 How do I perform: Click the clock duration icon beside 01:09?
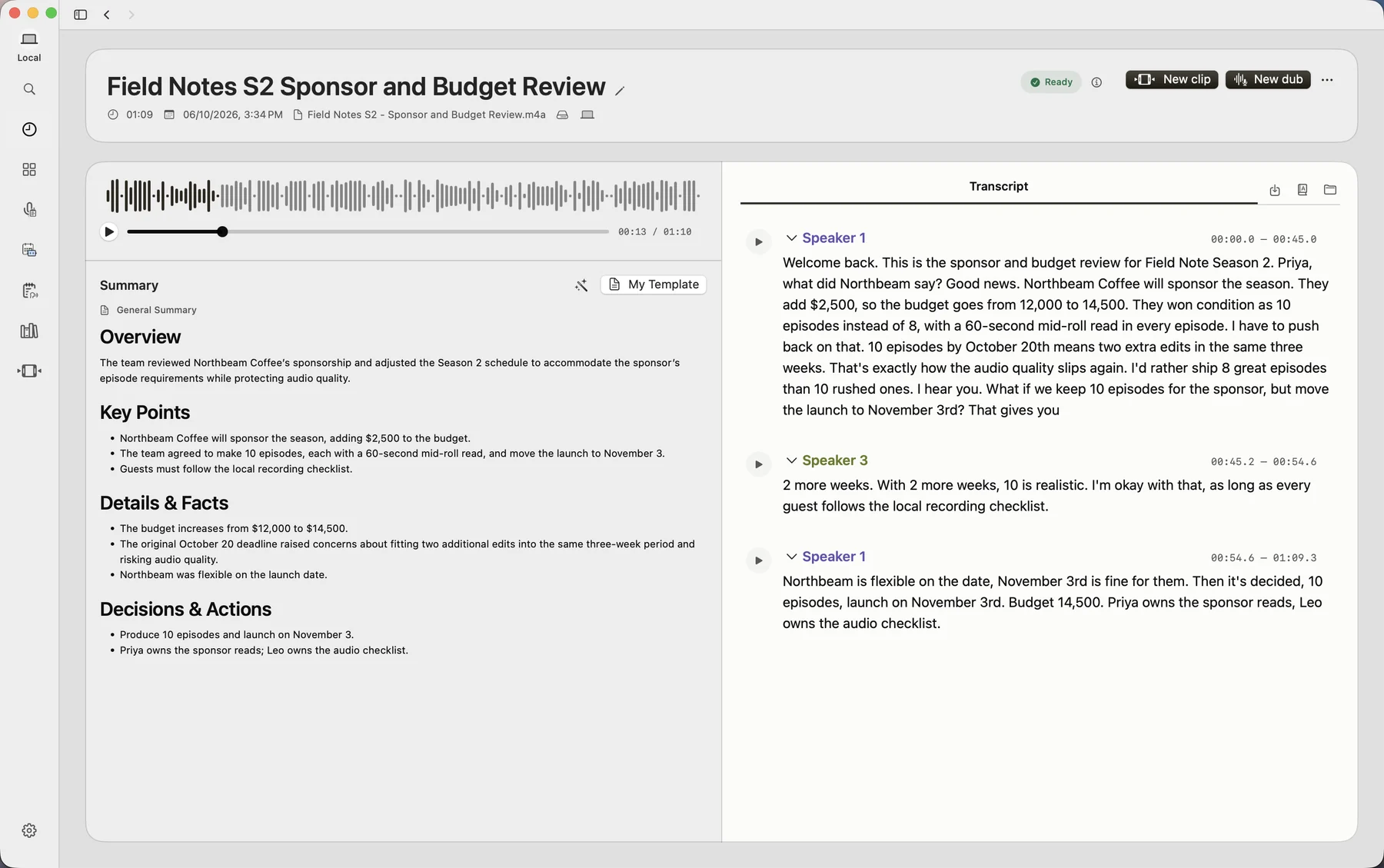pos(113,115)
